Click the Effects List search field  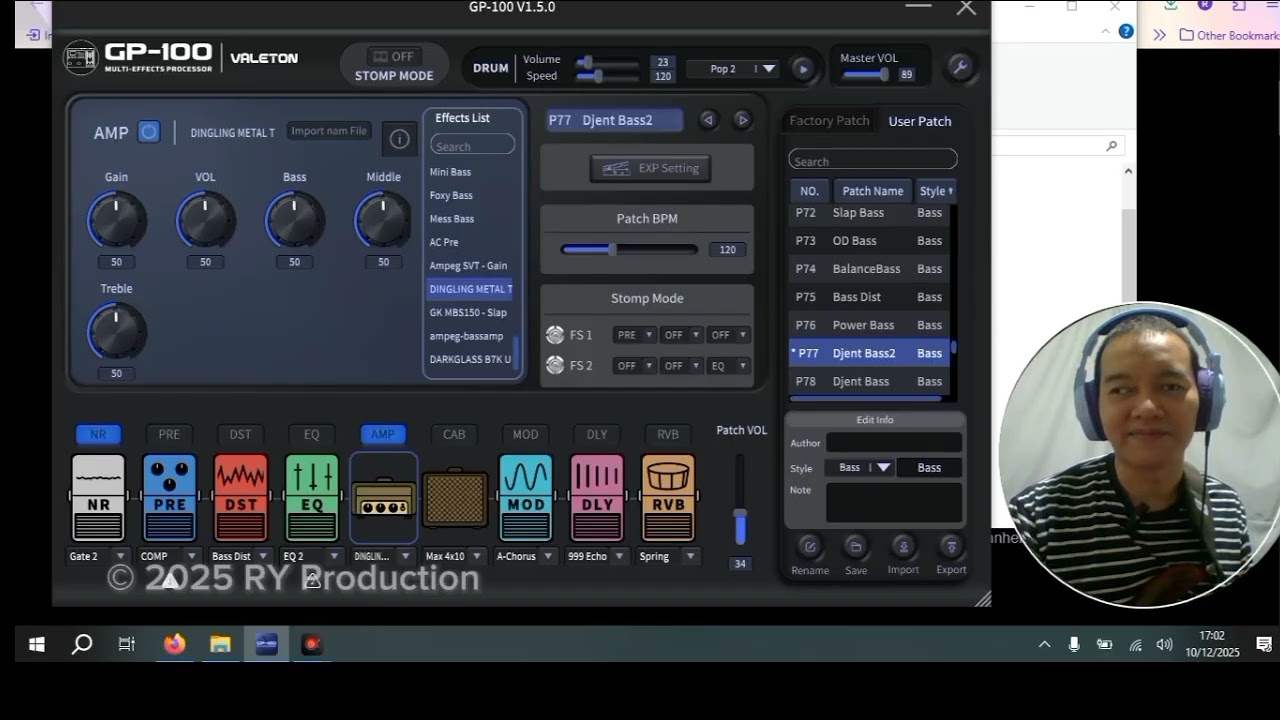(472, 146)
